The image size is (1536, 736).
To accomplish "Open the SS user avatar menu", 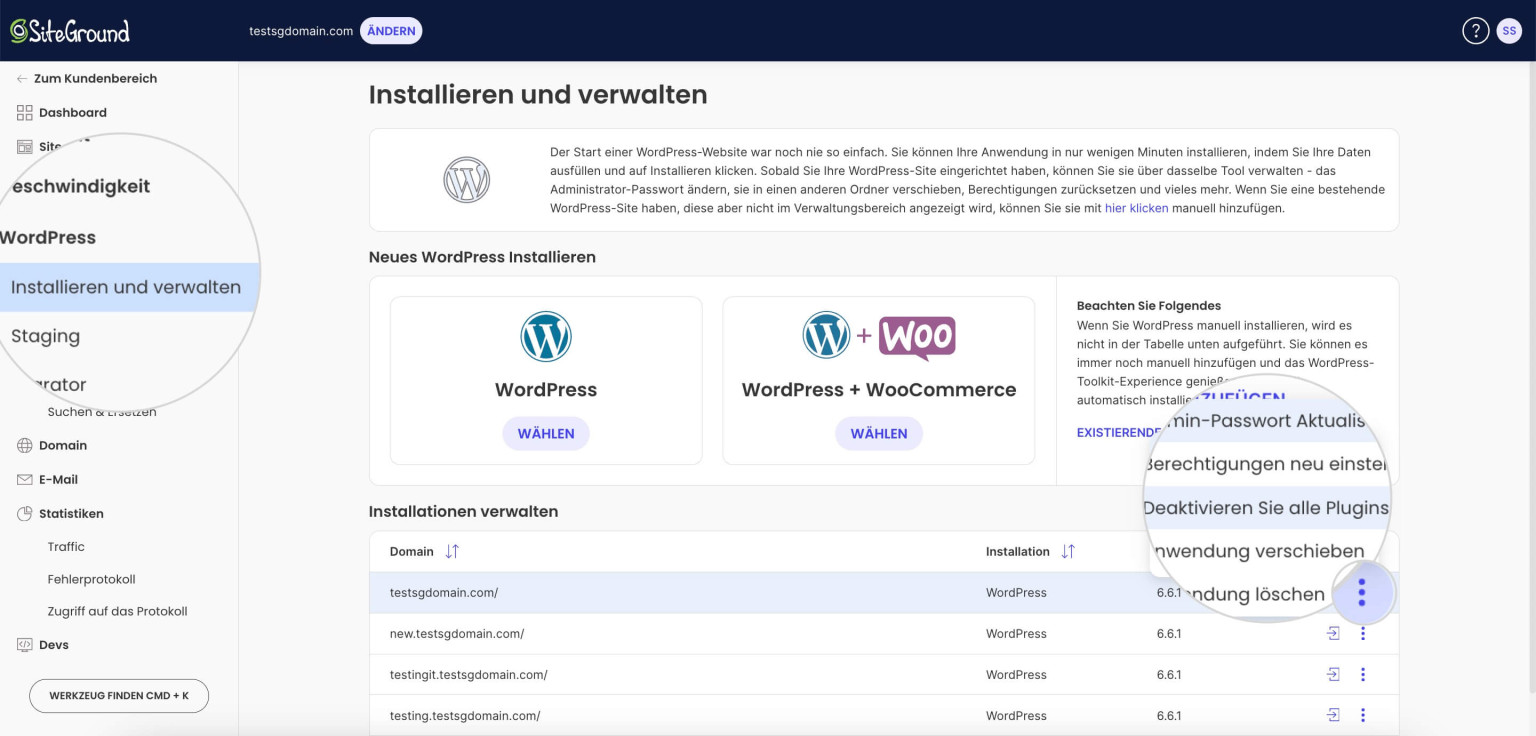I will (1509, 31).
